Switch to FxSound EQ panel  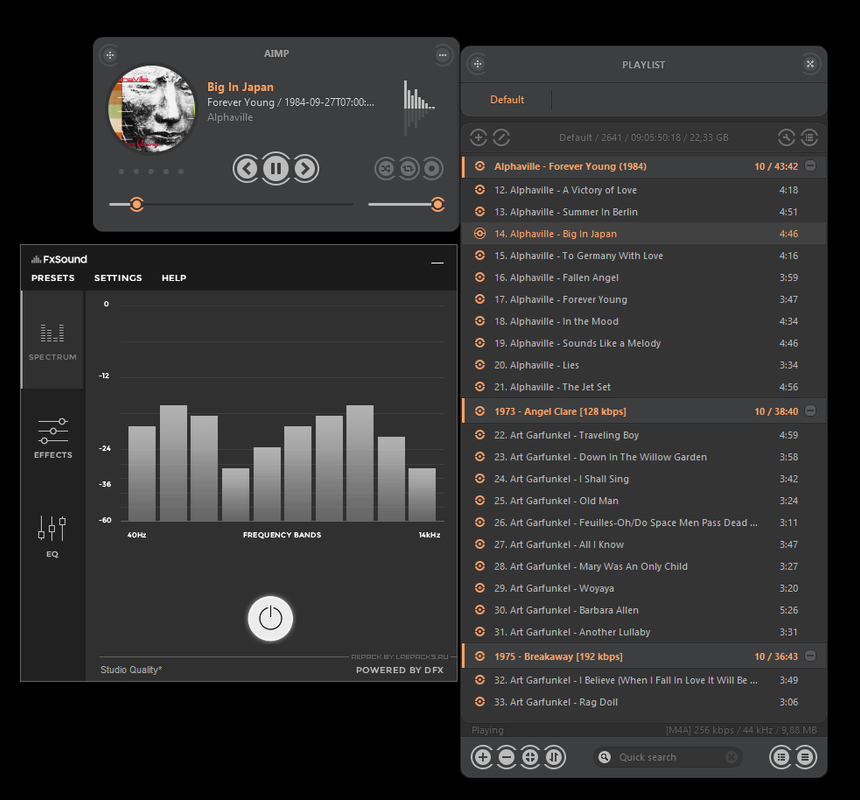[53, 537]
